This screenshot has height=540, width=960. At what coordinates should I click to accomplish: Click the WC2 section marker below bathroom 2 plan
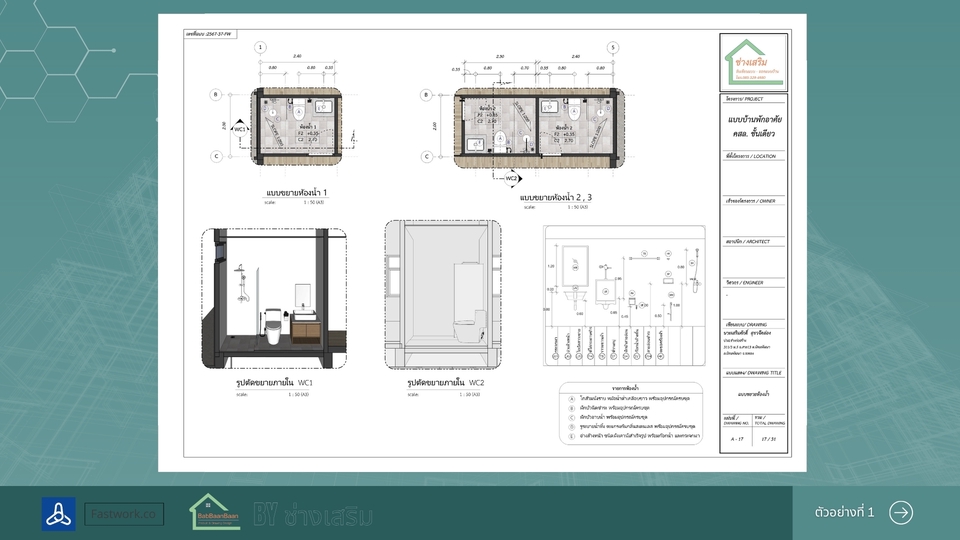[511, 179]
